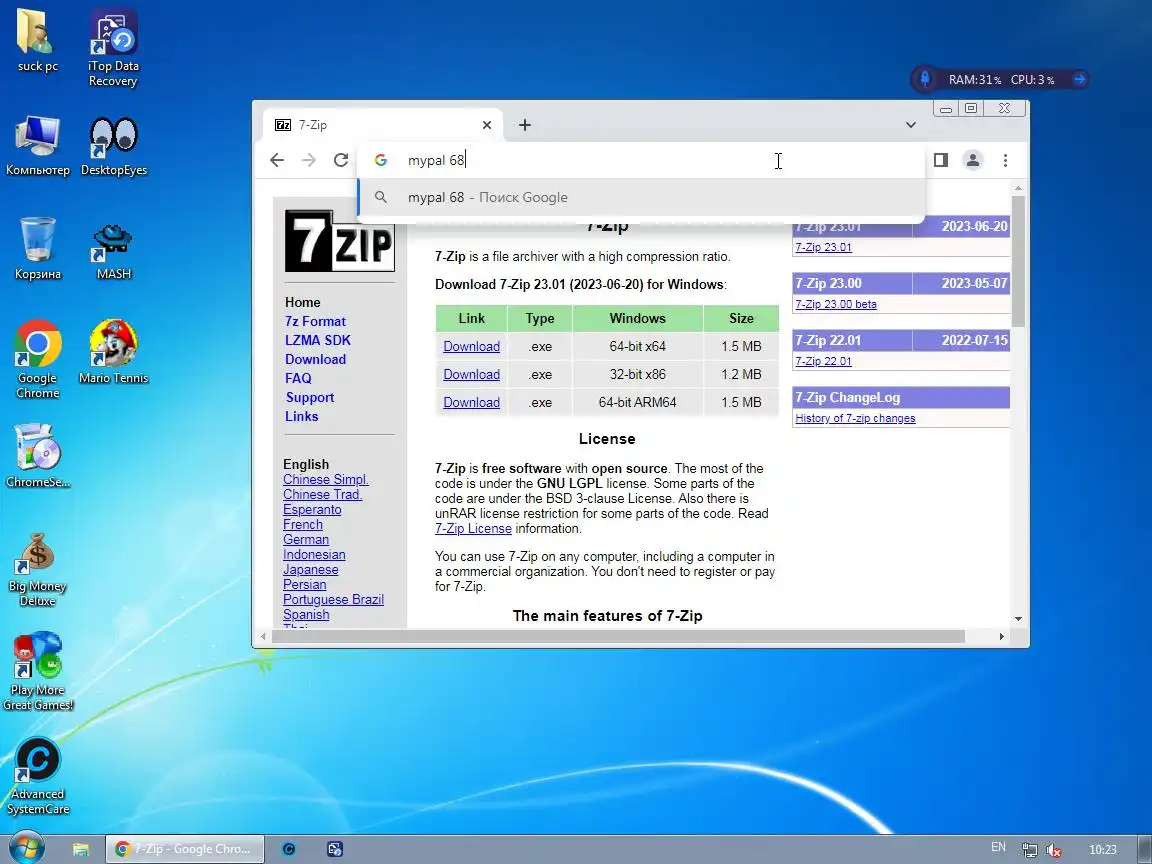Open the LZMA SDK sidebar link
This screenshot has height=864, width=1152.
pyautogui.click(x=318, y=340)
